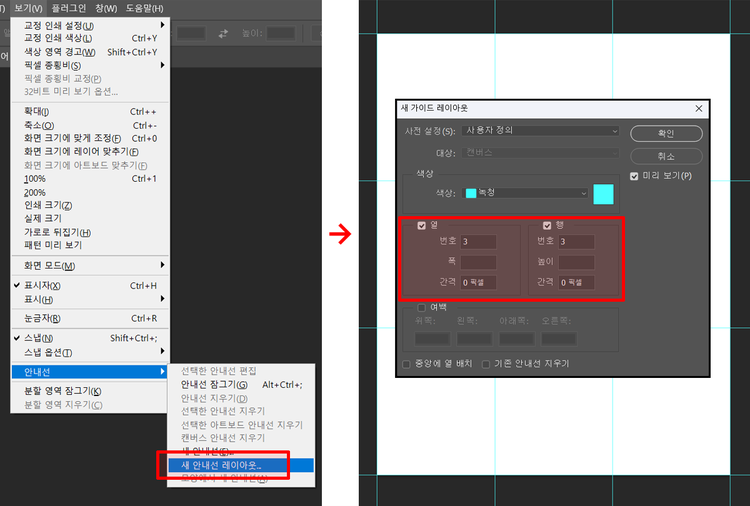Screen dimensions: 750x506
Task: Choose 축소(O) zoom out item
Action: click(89, 125)
